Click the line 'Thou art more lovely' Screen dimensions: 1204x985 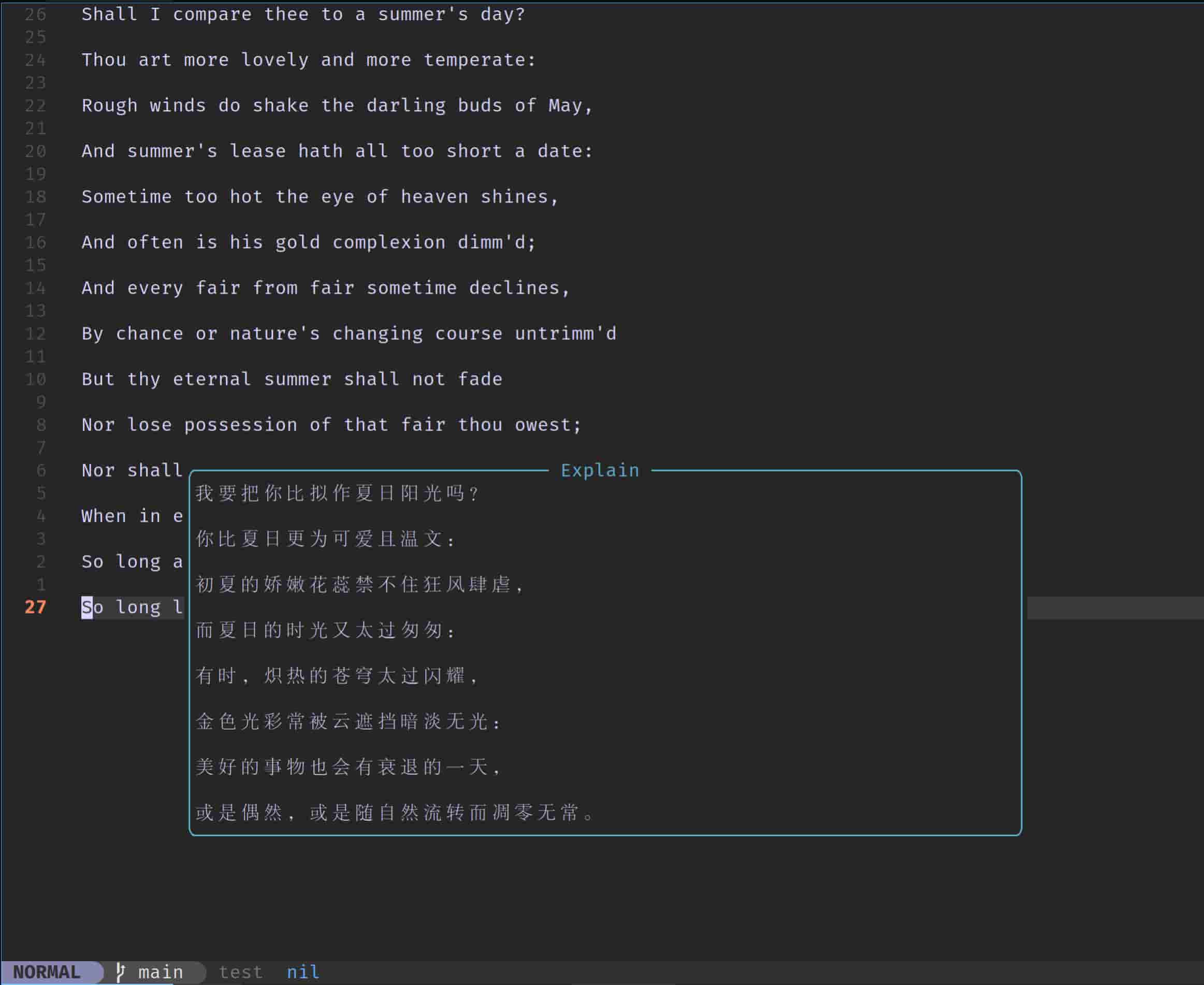tap(308, 60)
